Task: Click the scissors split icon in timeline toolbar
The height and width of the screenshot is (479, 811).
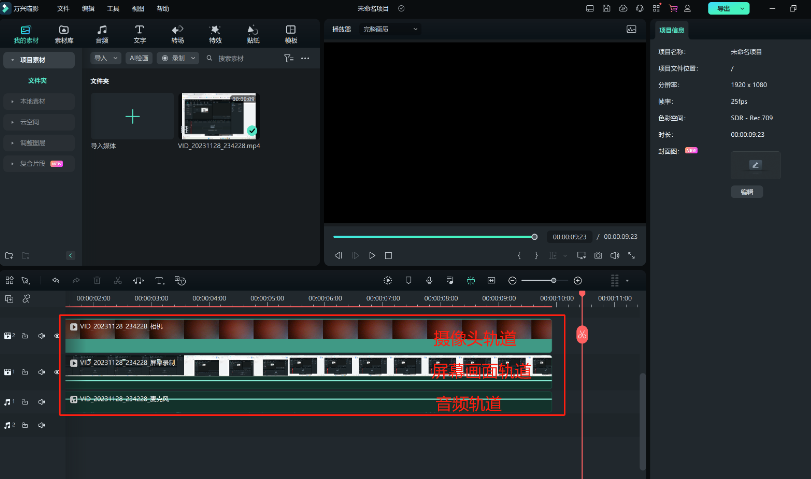Action: 117,281
